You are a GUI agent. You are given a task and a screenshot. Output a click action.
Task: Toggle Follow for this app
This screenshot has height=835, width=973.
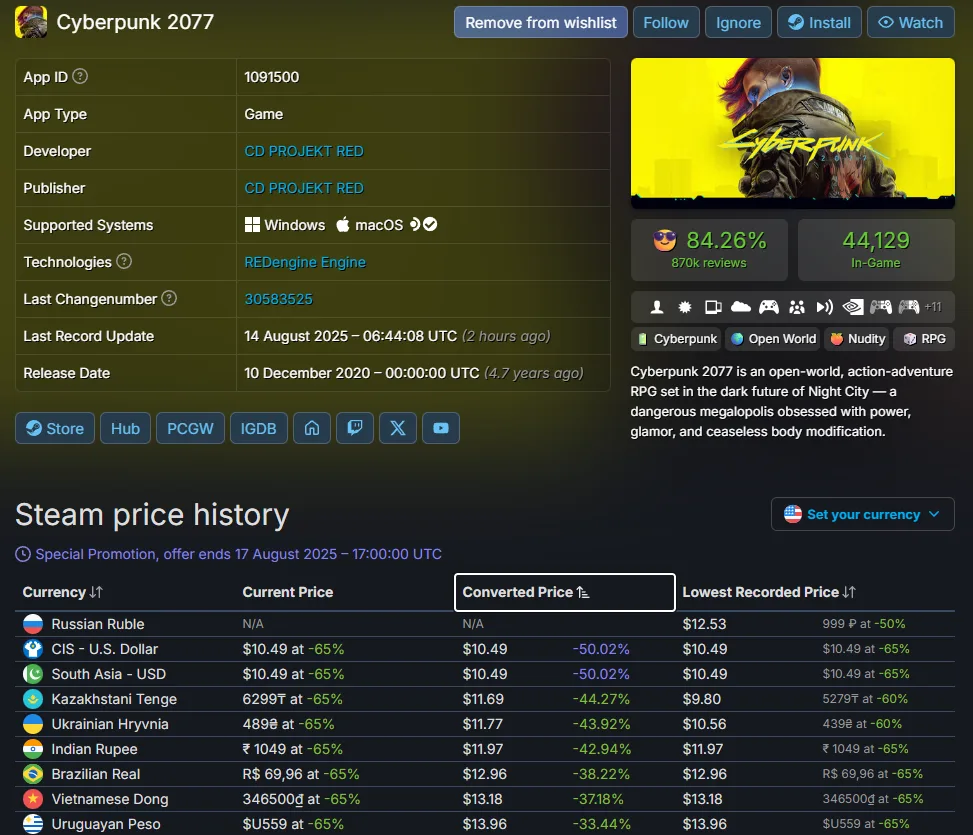click(666, 22)
